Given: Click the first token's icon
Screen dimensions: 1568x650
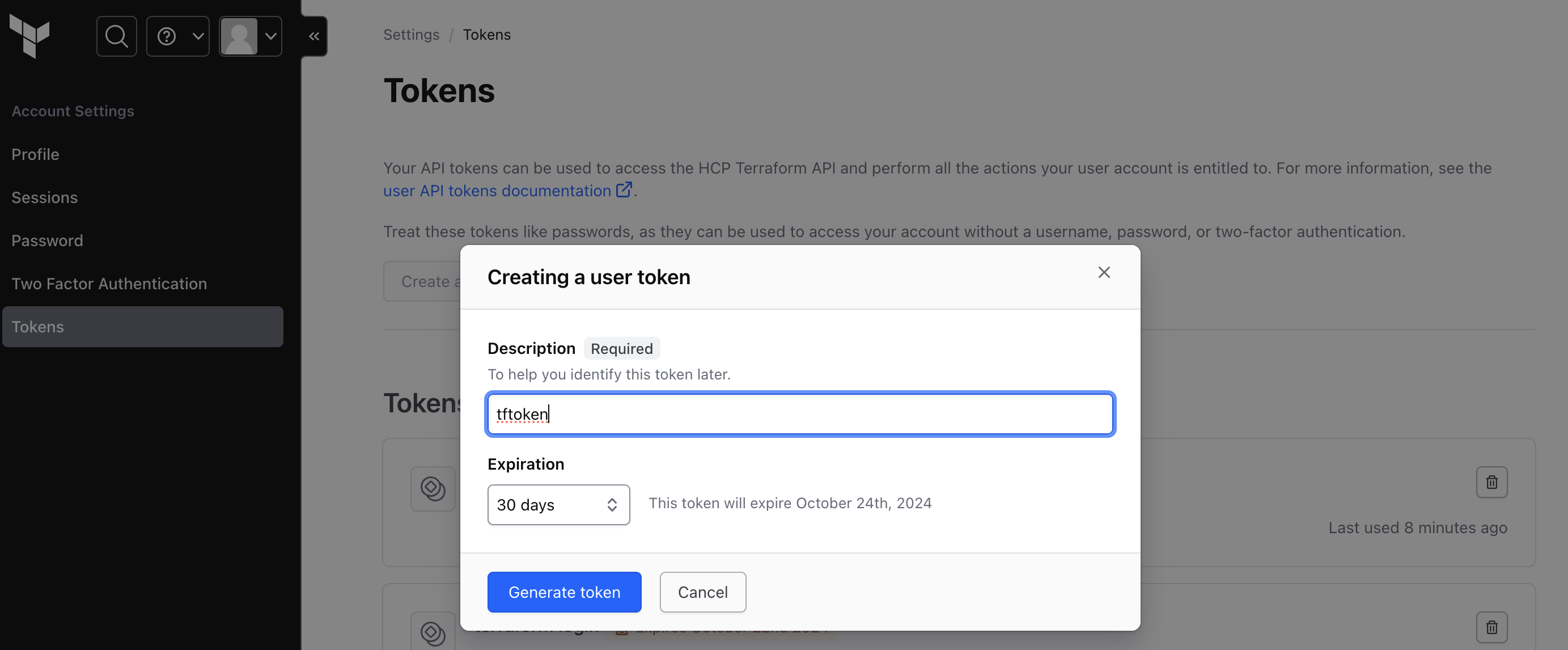Looking at the screenshot, I should (433, 488).
